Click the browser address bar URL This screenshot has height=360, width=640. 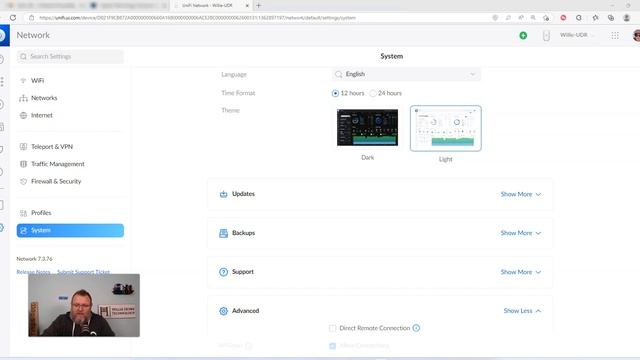(198, 18)
